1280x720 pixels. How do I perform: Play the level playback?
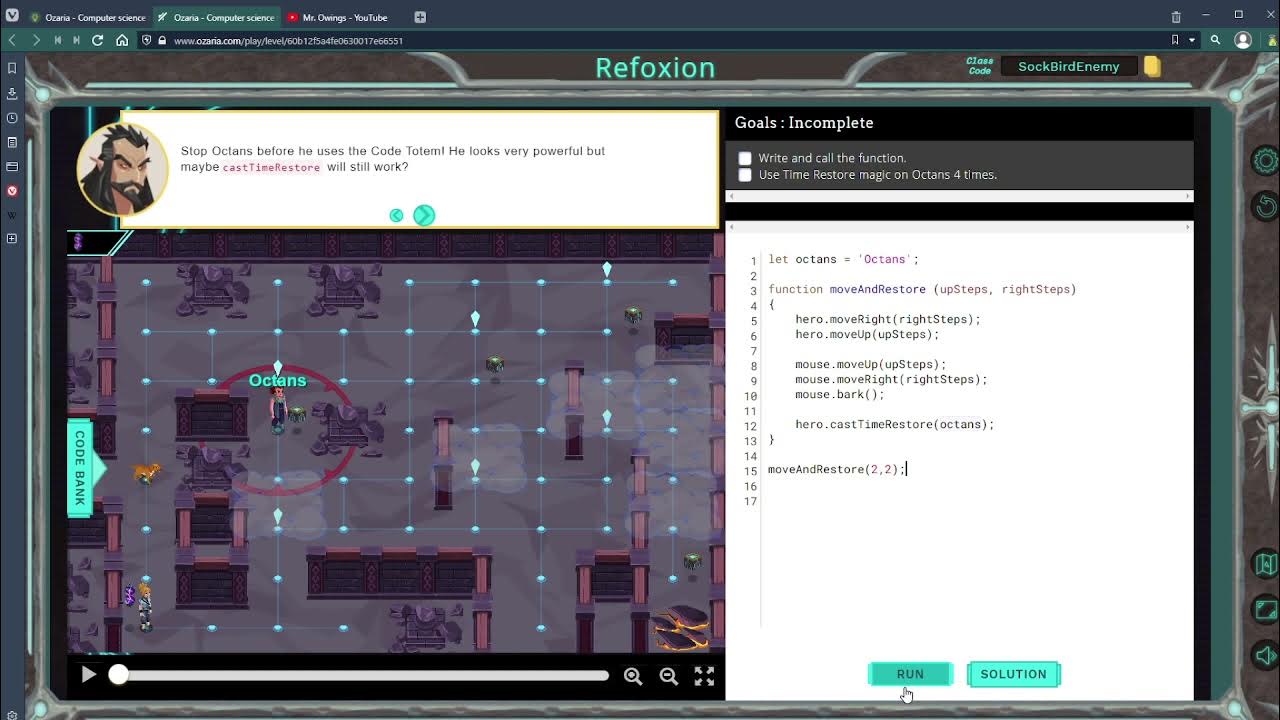(x=88, y=675)
